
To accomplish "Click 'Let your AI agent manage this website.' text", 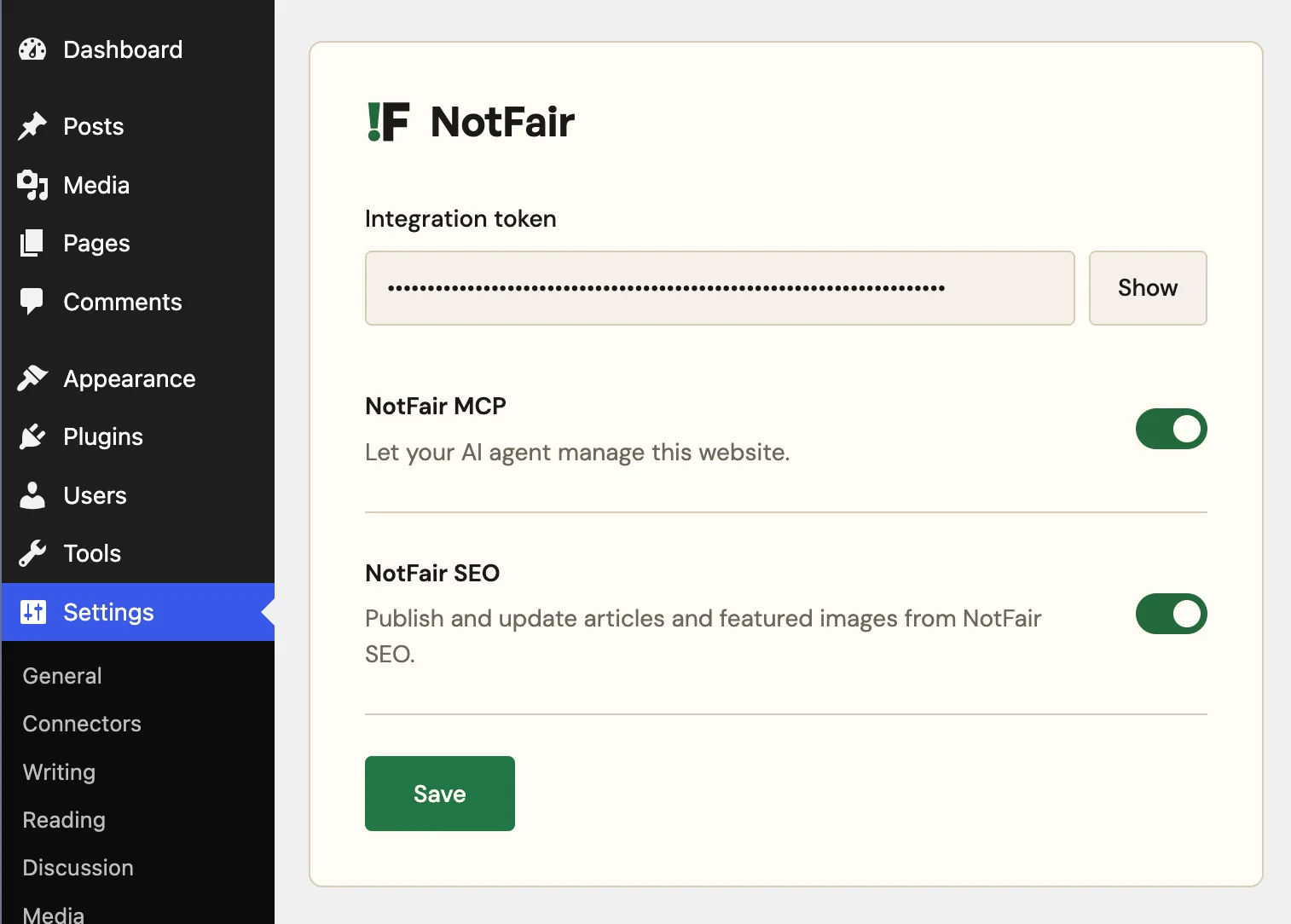I will tap(577, 453).
